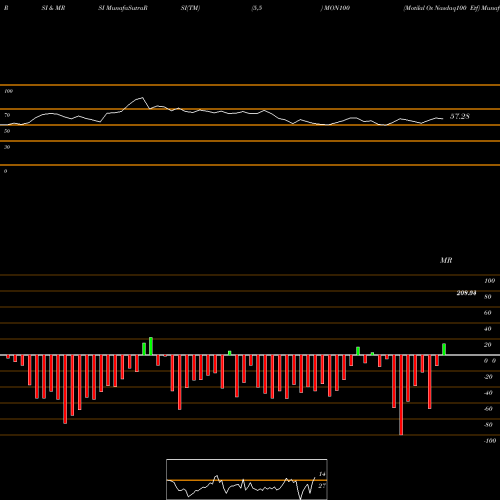Select the 30 level label on RSI axis
500x500 pixels.
pos(7,147)
